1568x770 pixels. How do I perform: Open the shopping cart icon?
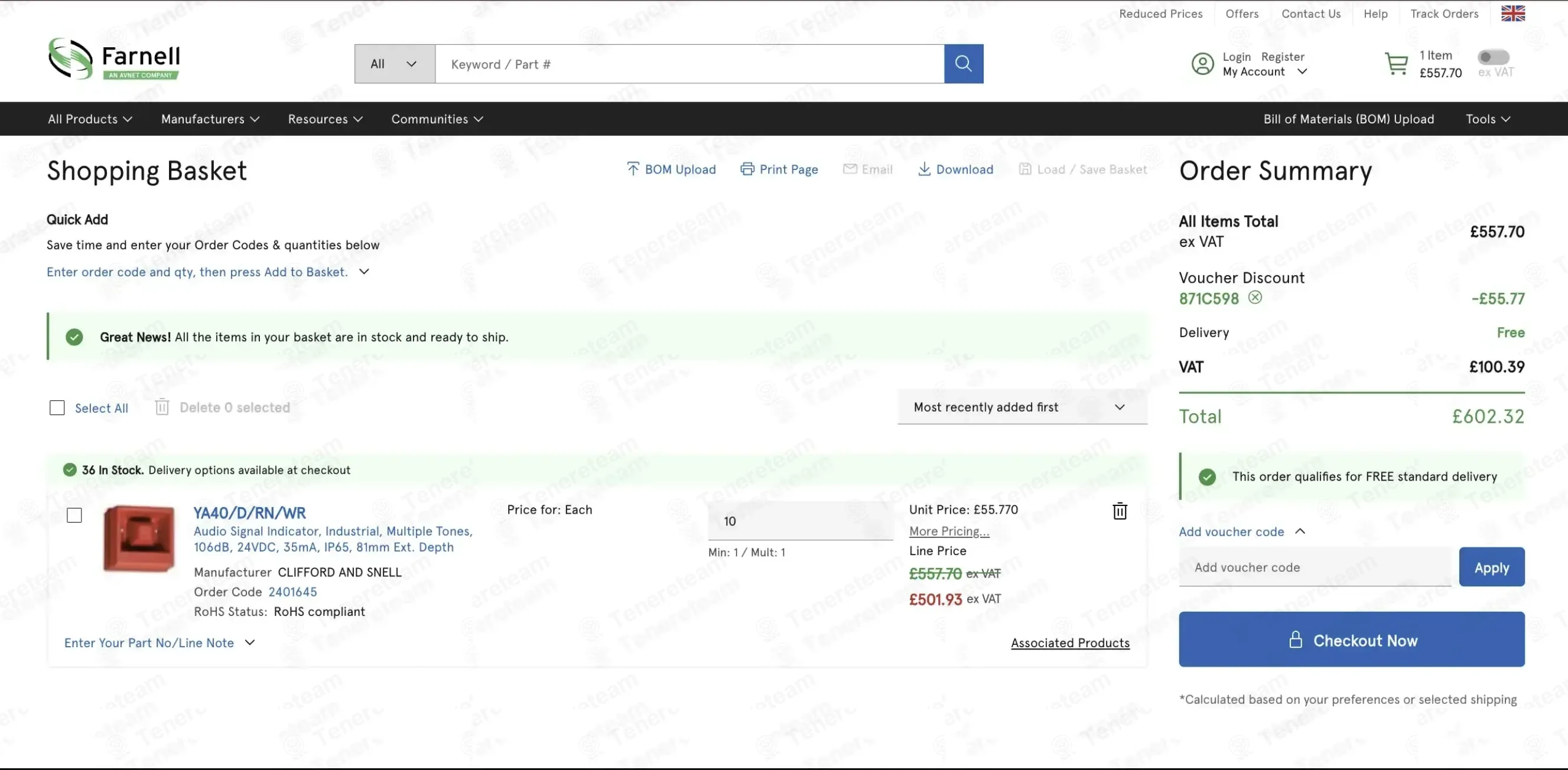pyautogui.click(x=1395, y=63)
